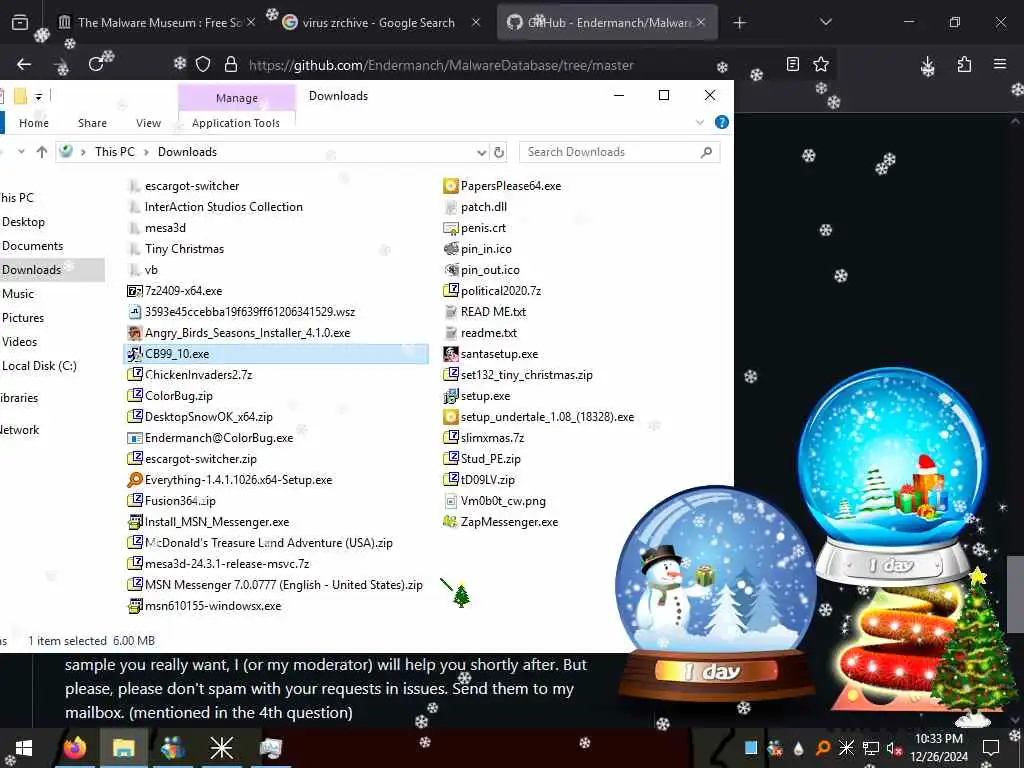Switch to virus zrchive Google Search tab
1024x768 pixels.
click(x=379, y=23)
